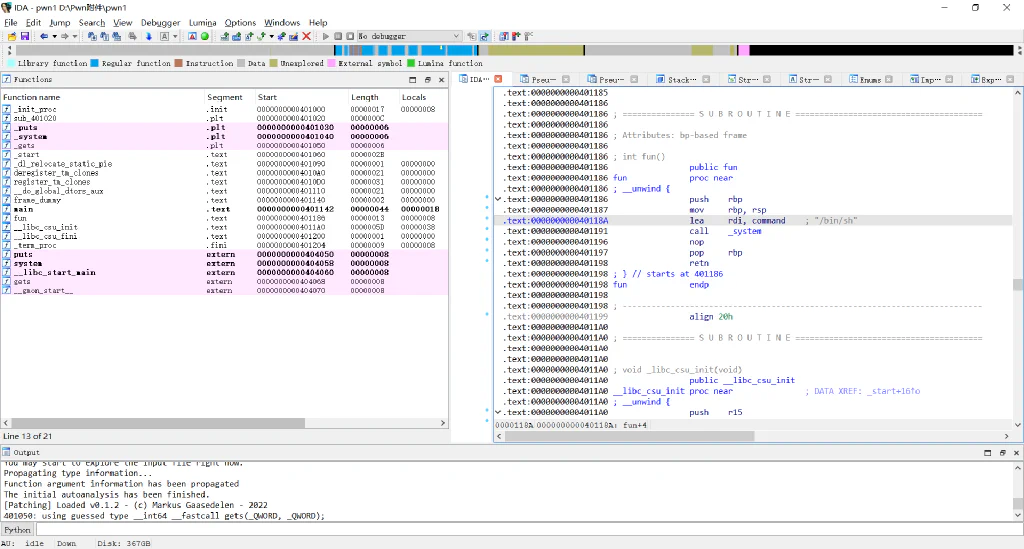Sort by the Function name column header
The image size is (1024, 549).
[x=103, y=97]
